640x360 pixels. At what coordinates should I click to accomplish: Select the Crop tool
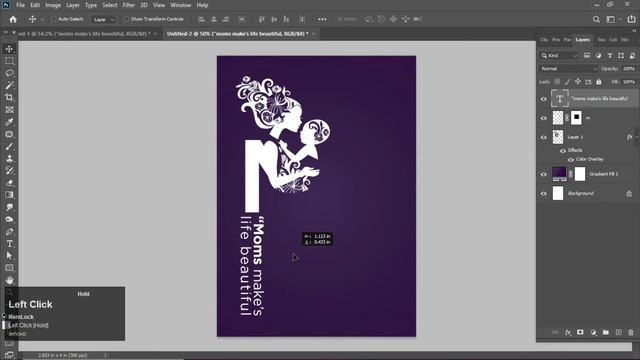coord(9,98)
